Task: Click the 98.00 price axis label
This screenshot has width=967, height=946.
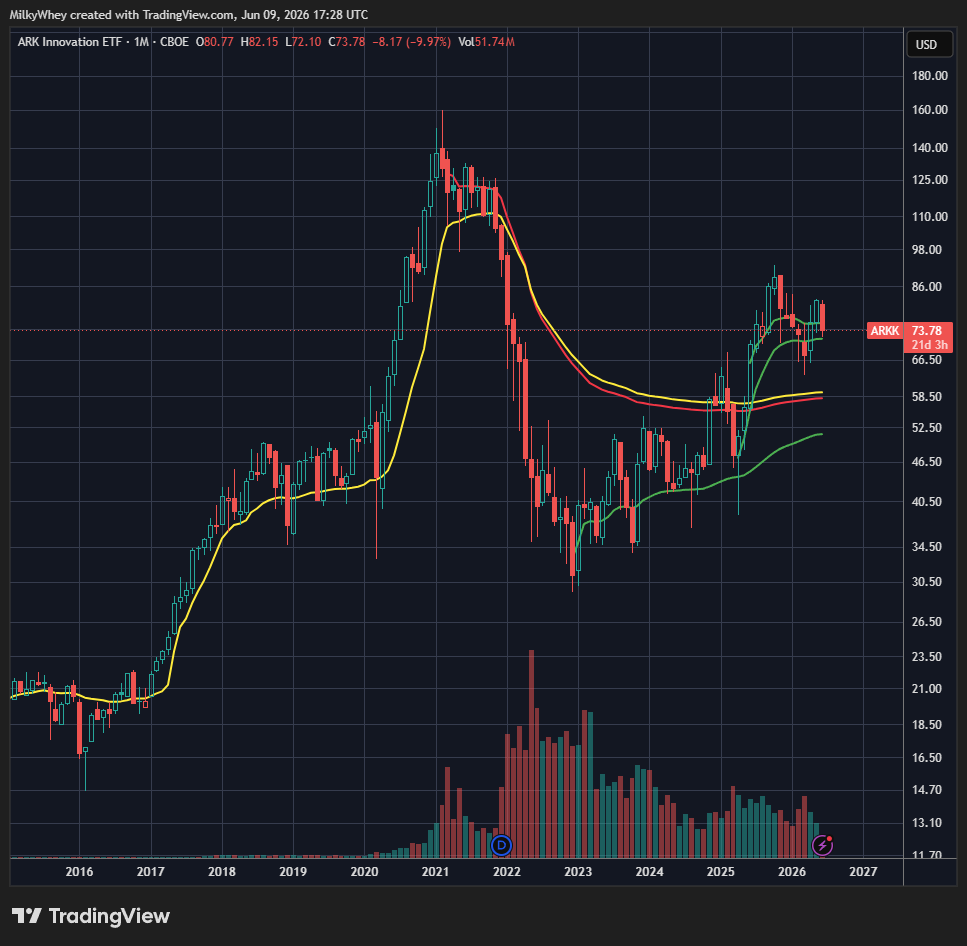Action: pos(927,250)
